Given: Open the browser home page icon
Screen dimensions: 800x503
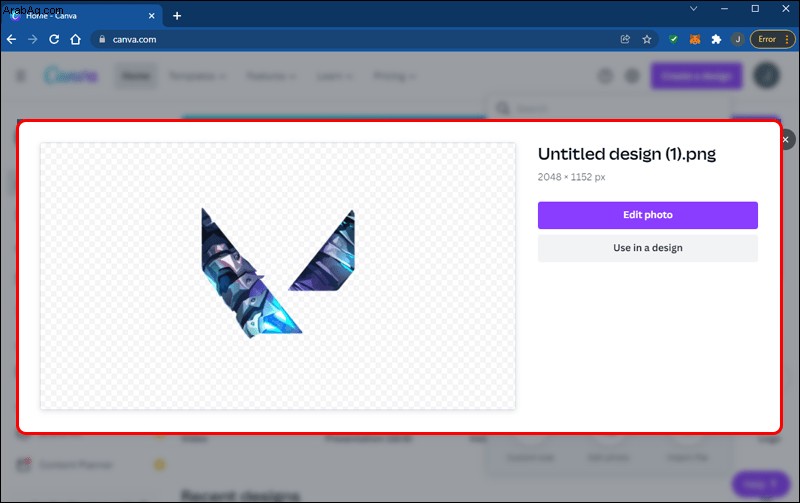Looking at the screenshot, I should (76, 39).
